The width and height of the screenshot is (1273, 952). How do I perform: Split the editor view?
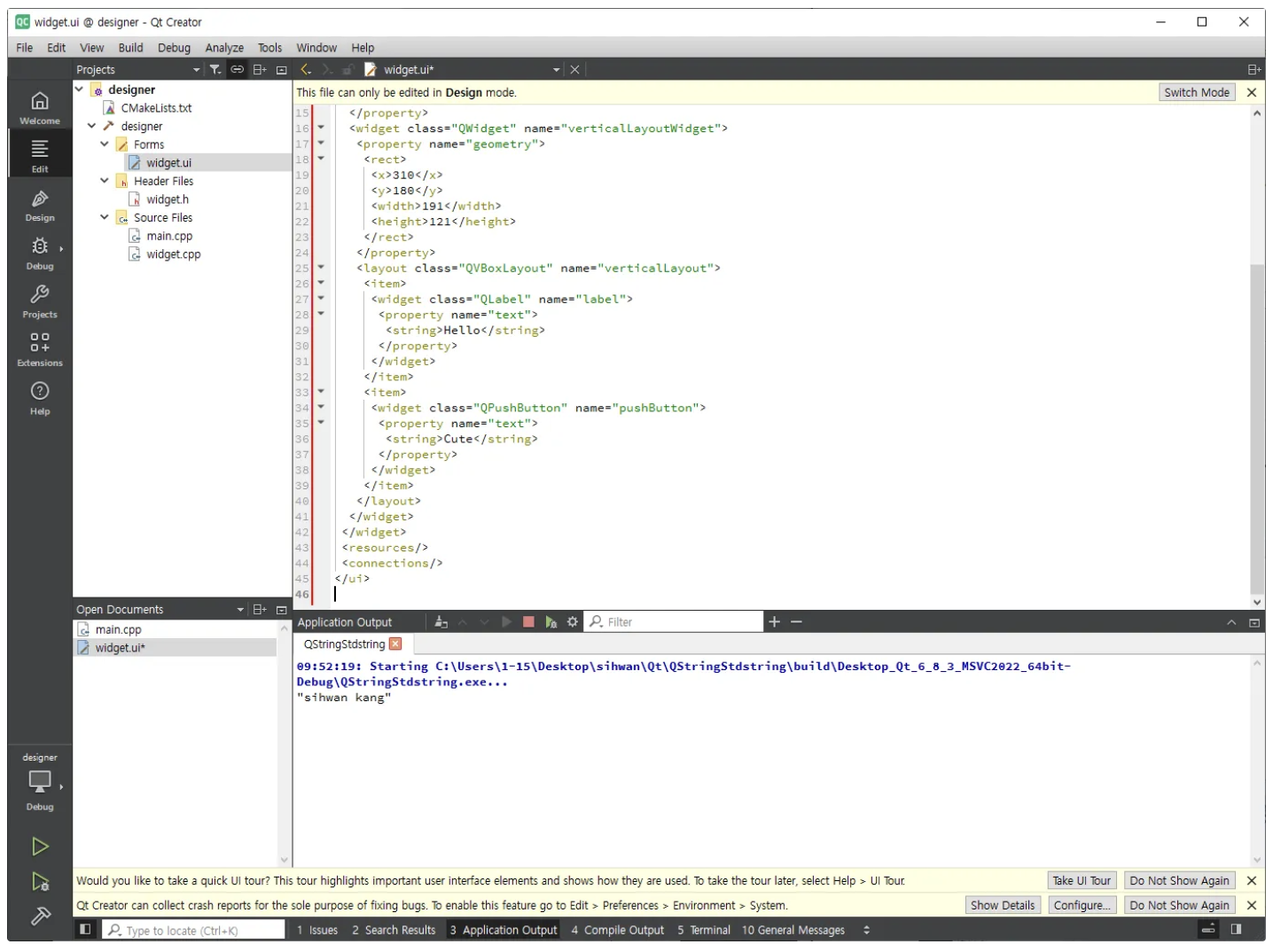tap(1253, 69)
